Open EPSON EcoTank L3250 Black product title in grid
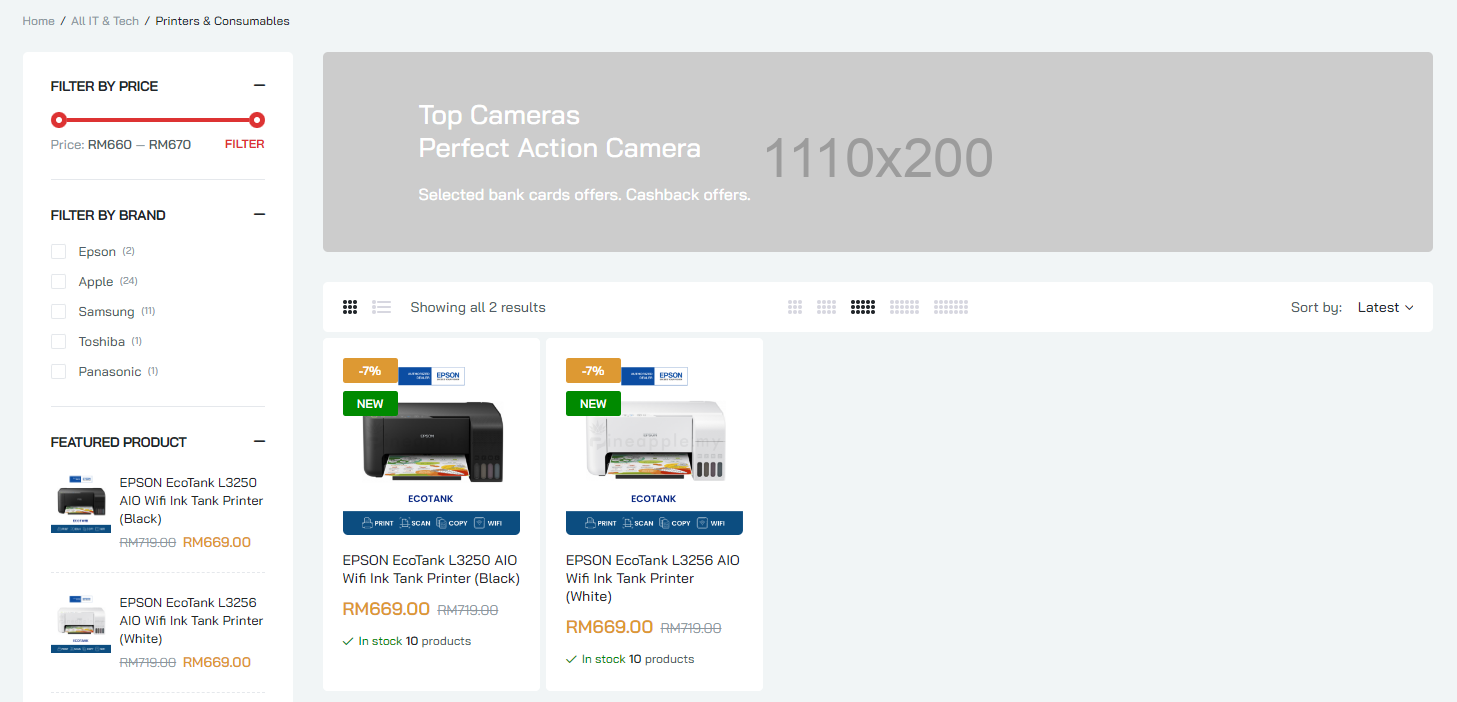Viewport: 1457px width, 702px height. [x=431, y=569]
